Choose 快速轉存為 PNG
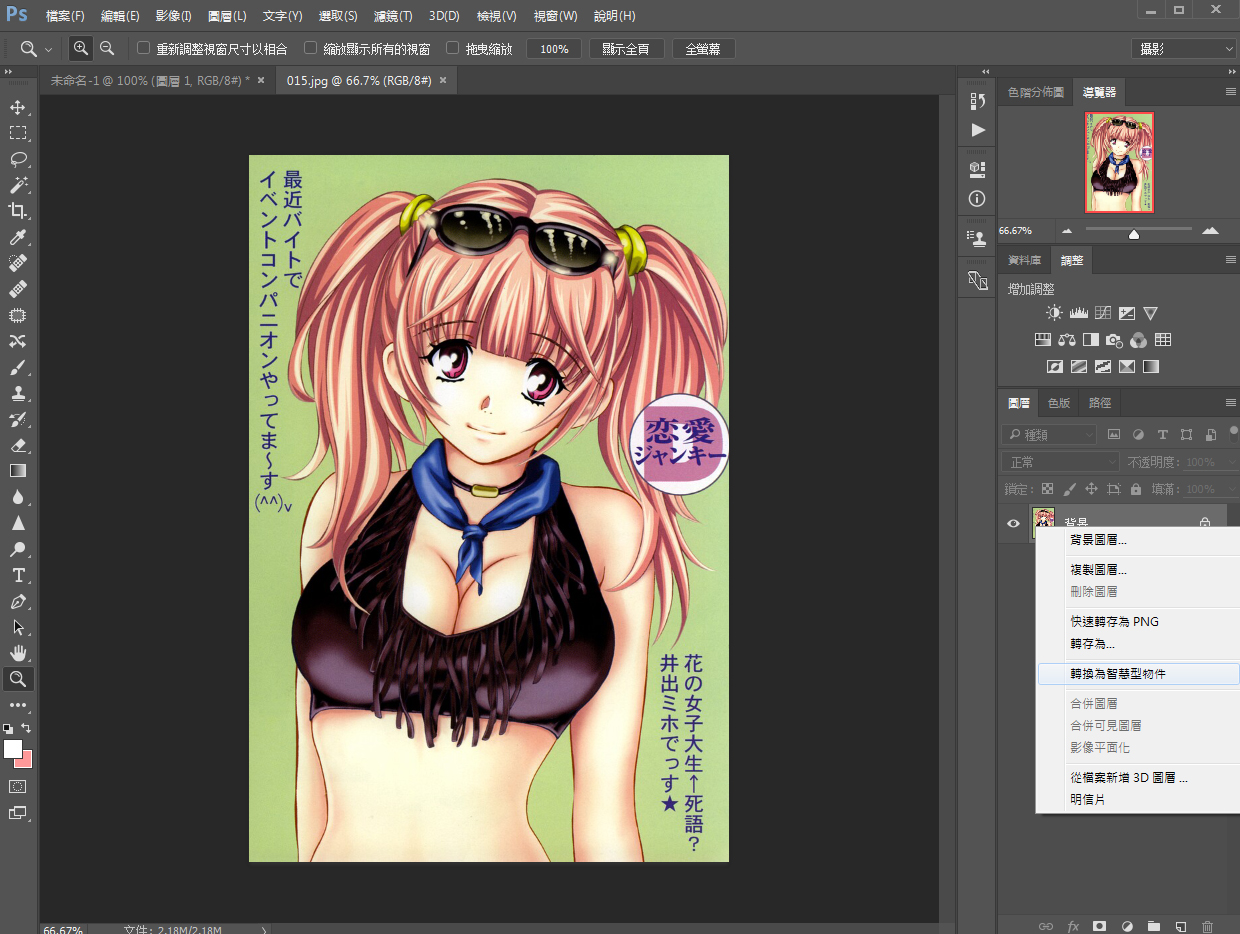Viewport: 1240px width, 934px height. [1139, 622]
